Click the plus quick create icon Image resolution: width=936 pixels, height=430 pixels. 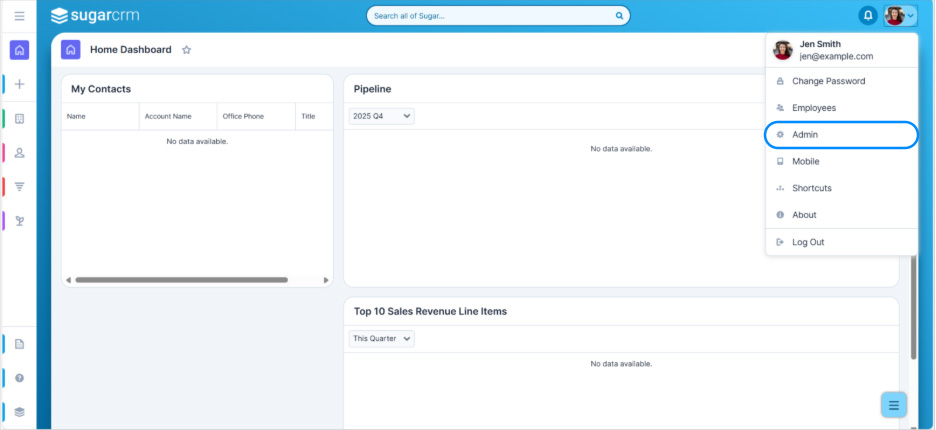(19, 84)
